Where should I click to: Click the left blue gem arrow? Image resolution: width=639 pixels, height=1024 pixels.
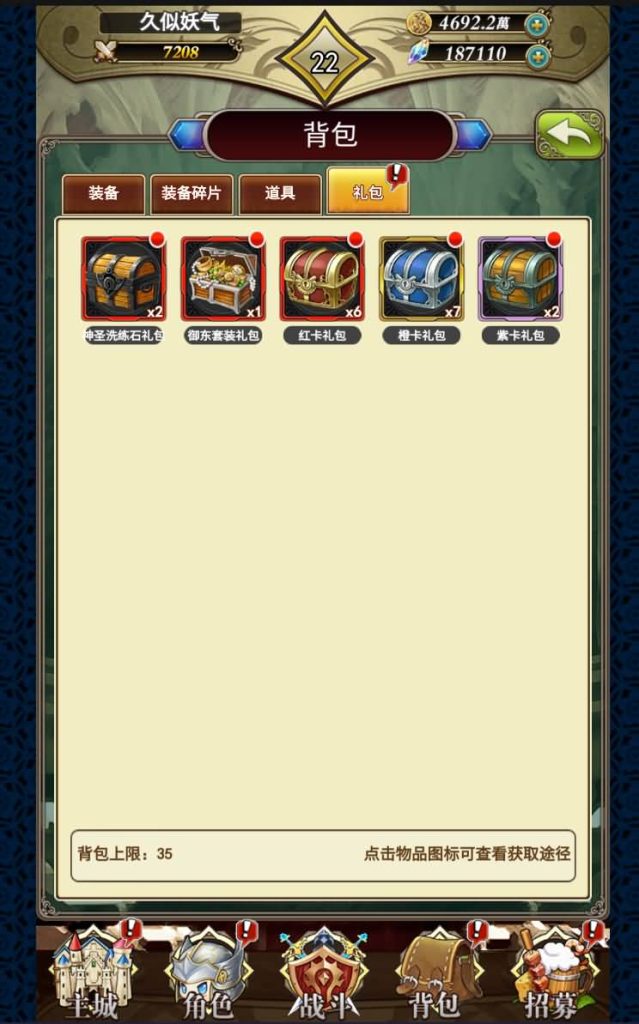[x=188, y=135]
